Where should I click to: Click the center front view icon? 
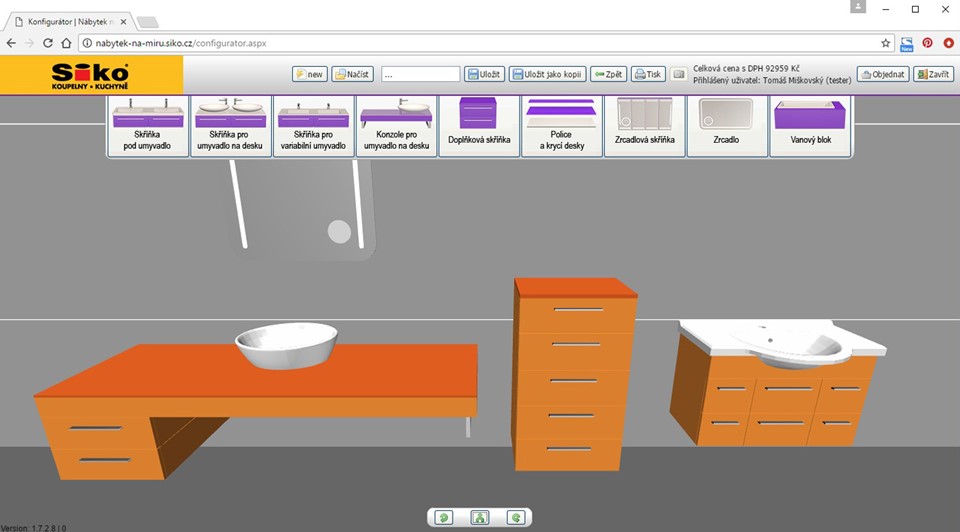pos(480,517)
